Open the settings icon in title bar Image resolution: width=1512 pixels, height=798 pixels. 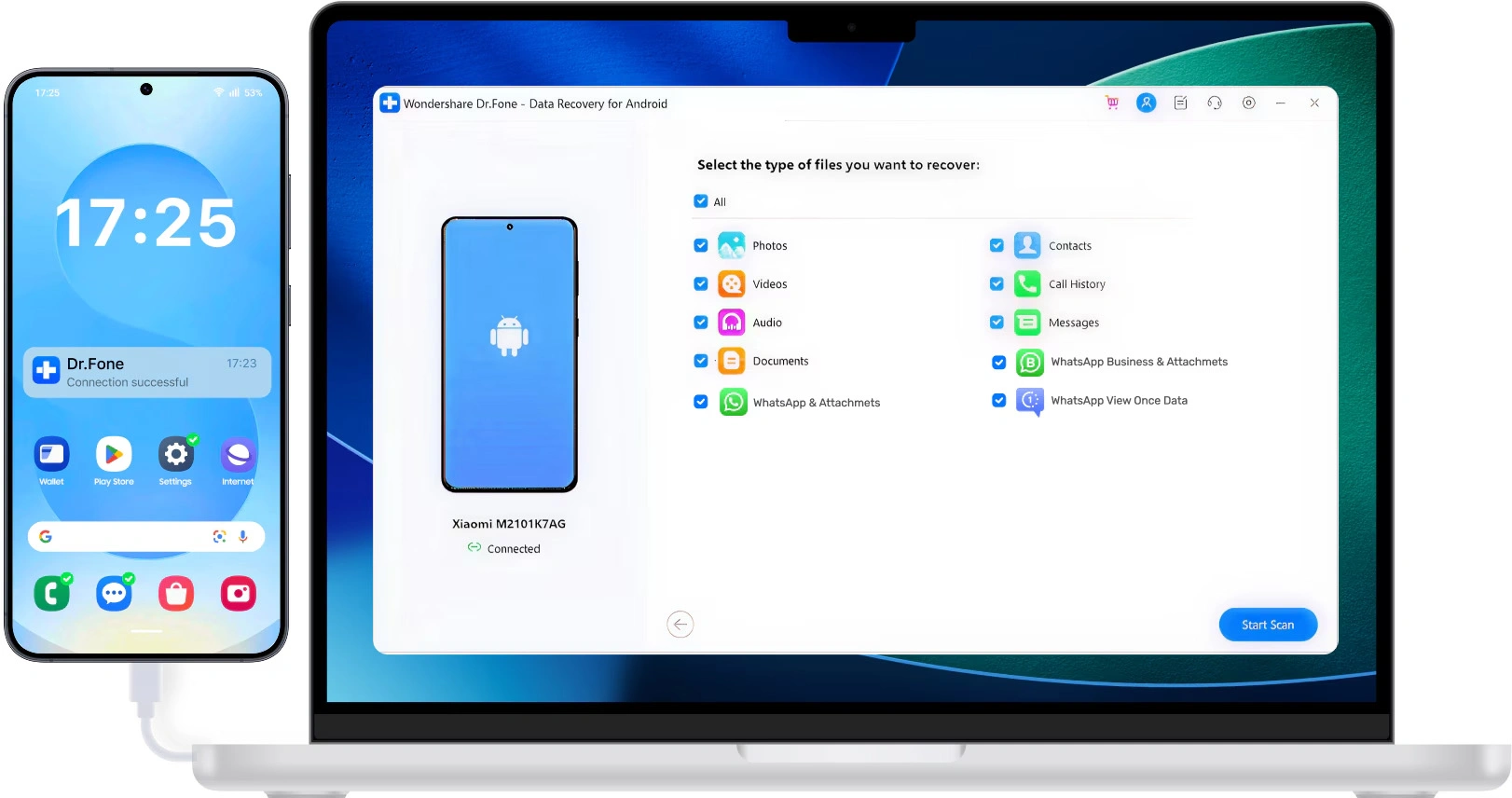click(1249, 103)
